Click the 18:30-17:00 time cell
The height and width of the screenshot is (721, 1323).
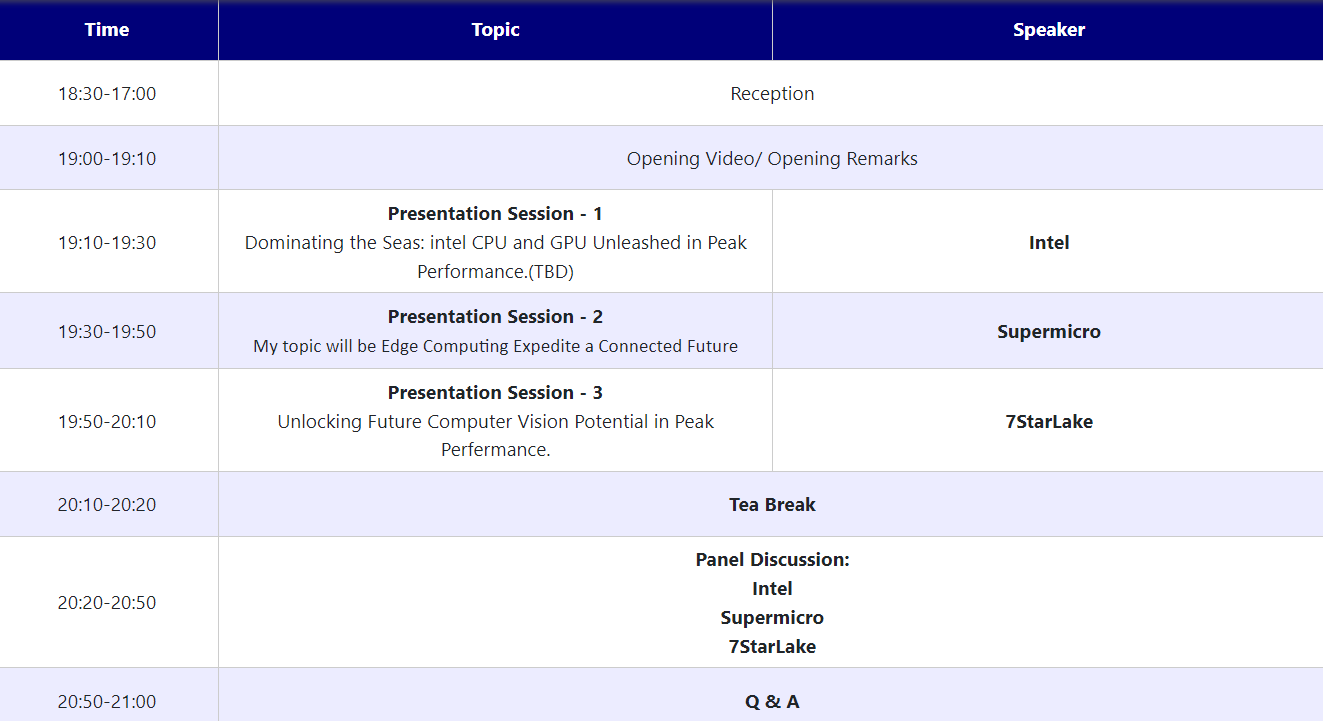coord(107,94)
